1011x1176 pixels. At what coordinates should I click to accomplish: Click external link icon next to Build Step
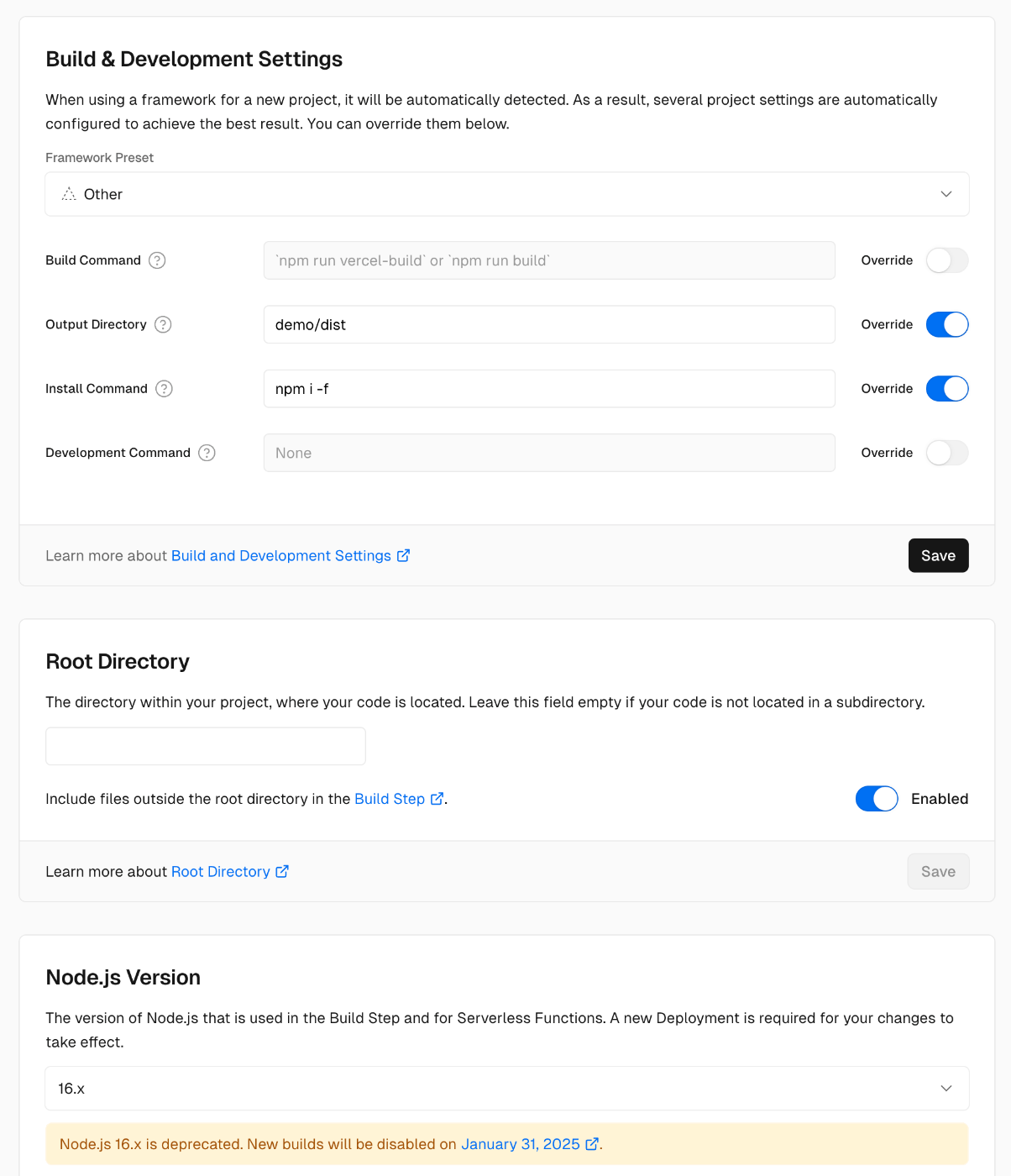(x=437, y=799)
